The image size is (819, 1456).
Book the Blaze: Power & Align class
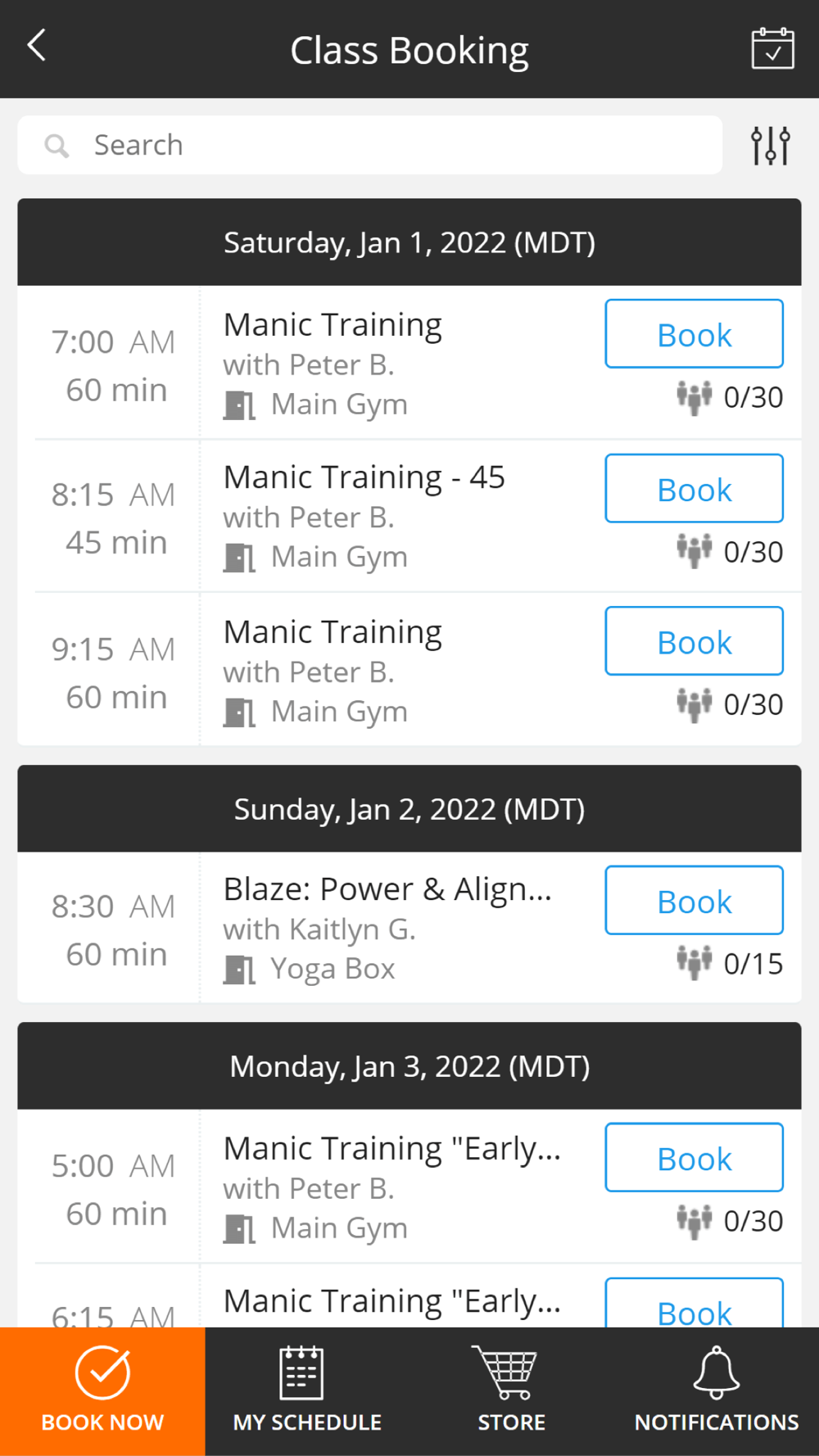(694, 901)
